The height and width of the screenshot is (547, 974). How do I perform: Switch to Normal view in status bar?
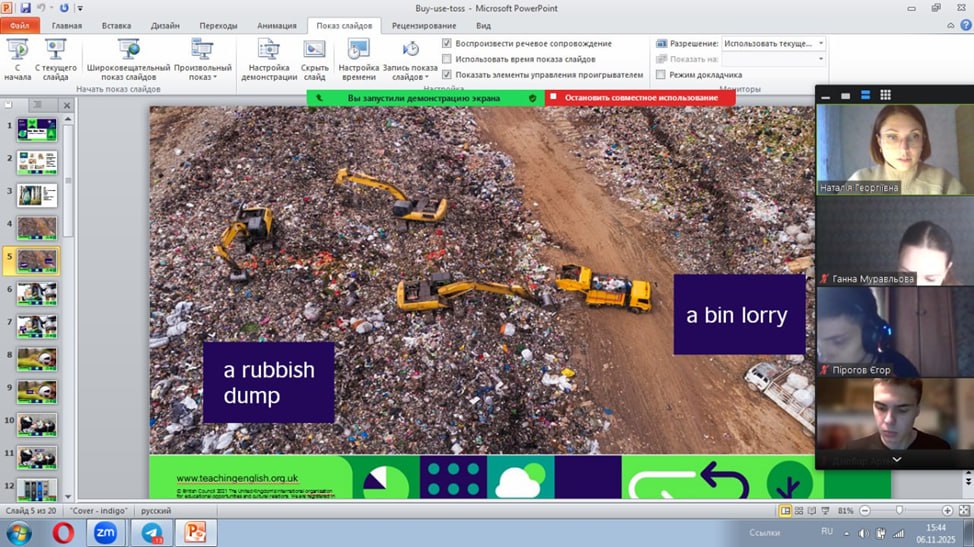[785, 510]
